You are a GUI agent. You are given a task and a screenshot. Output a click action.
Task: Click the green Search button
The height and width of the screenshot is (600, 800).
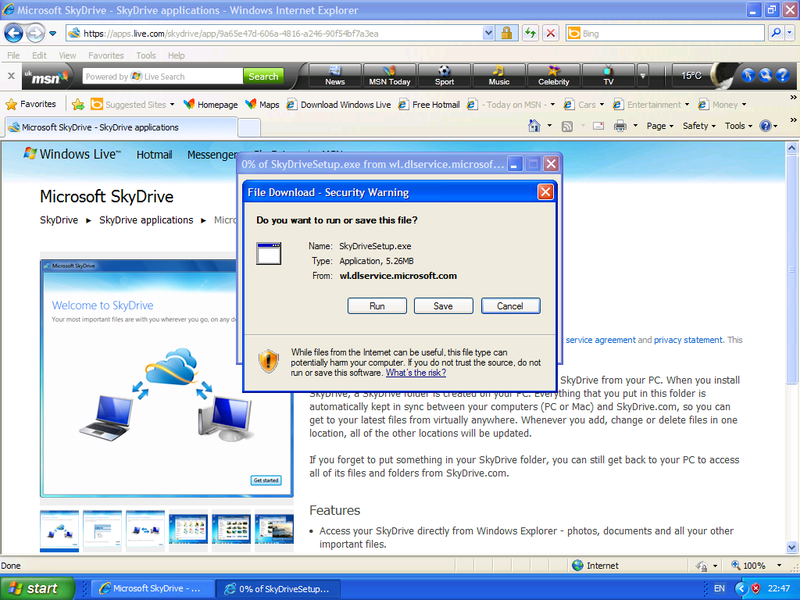coord(263,77)
